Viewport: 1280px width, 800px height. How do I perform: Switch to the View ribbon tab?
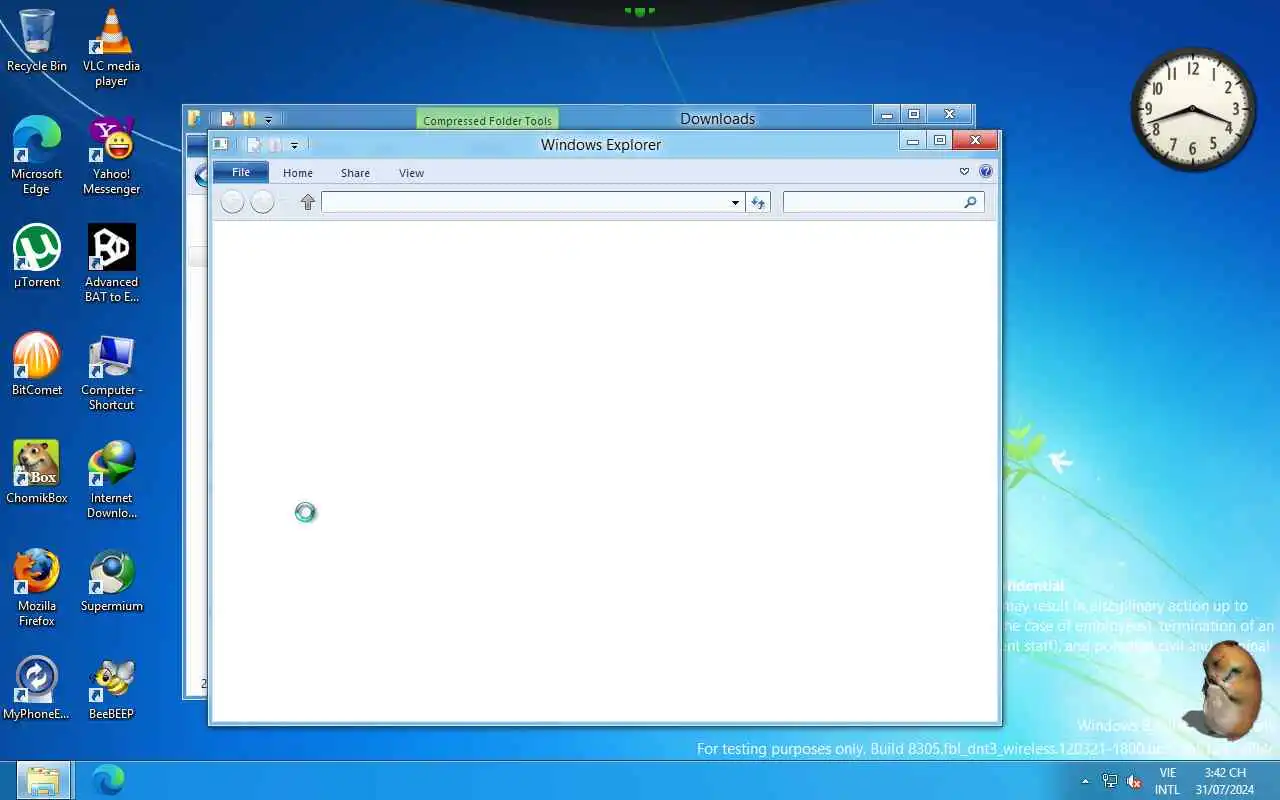click(x=411, y=173)
